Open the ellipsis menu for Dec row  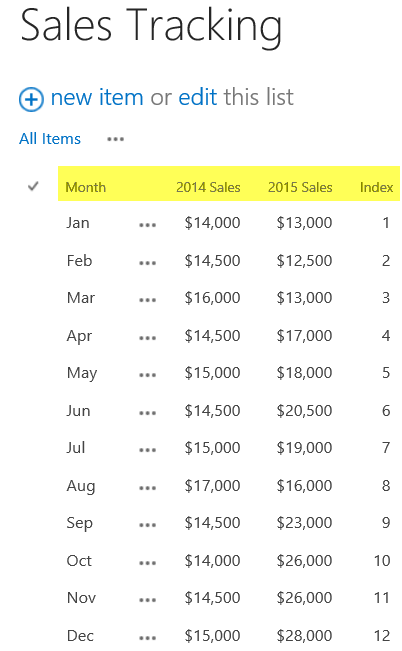[x=147, y=637]
